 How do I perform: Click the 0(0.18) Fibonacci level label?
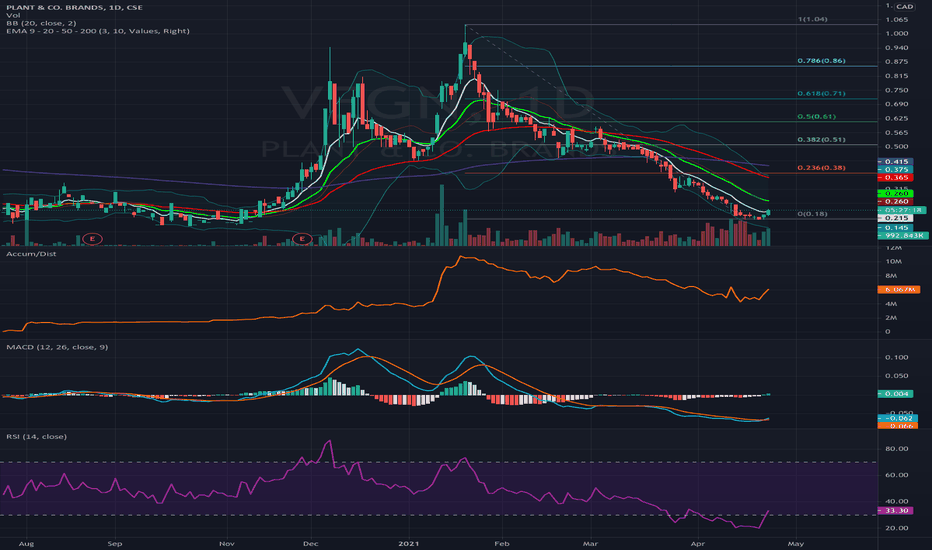[812, 213]
